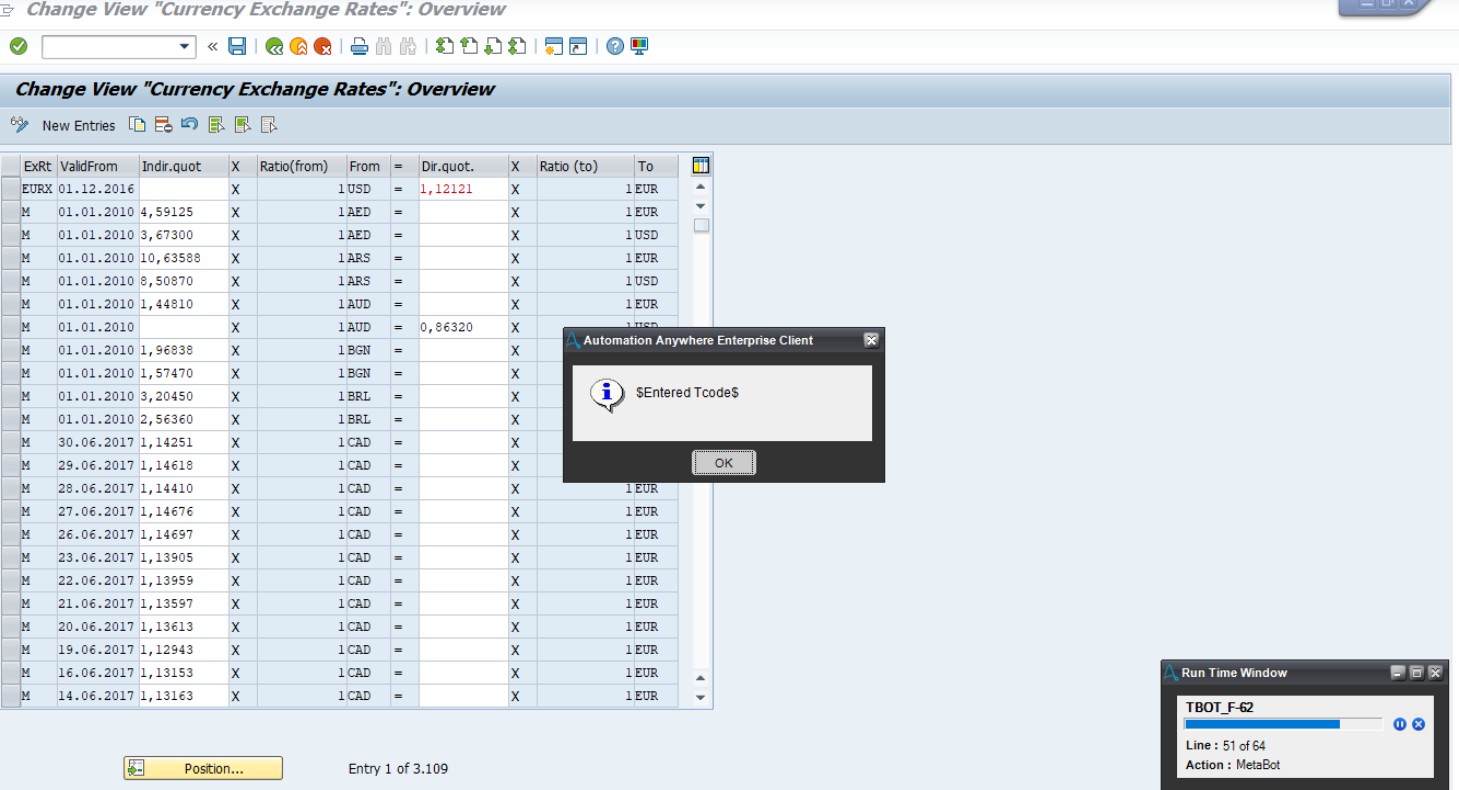The image size is (1459, 790).
Task: Select row dated 30.06.2017
Action: click(x=10, y=442)
